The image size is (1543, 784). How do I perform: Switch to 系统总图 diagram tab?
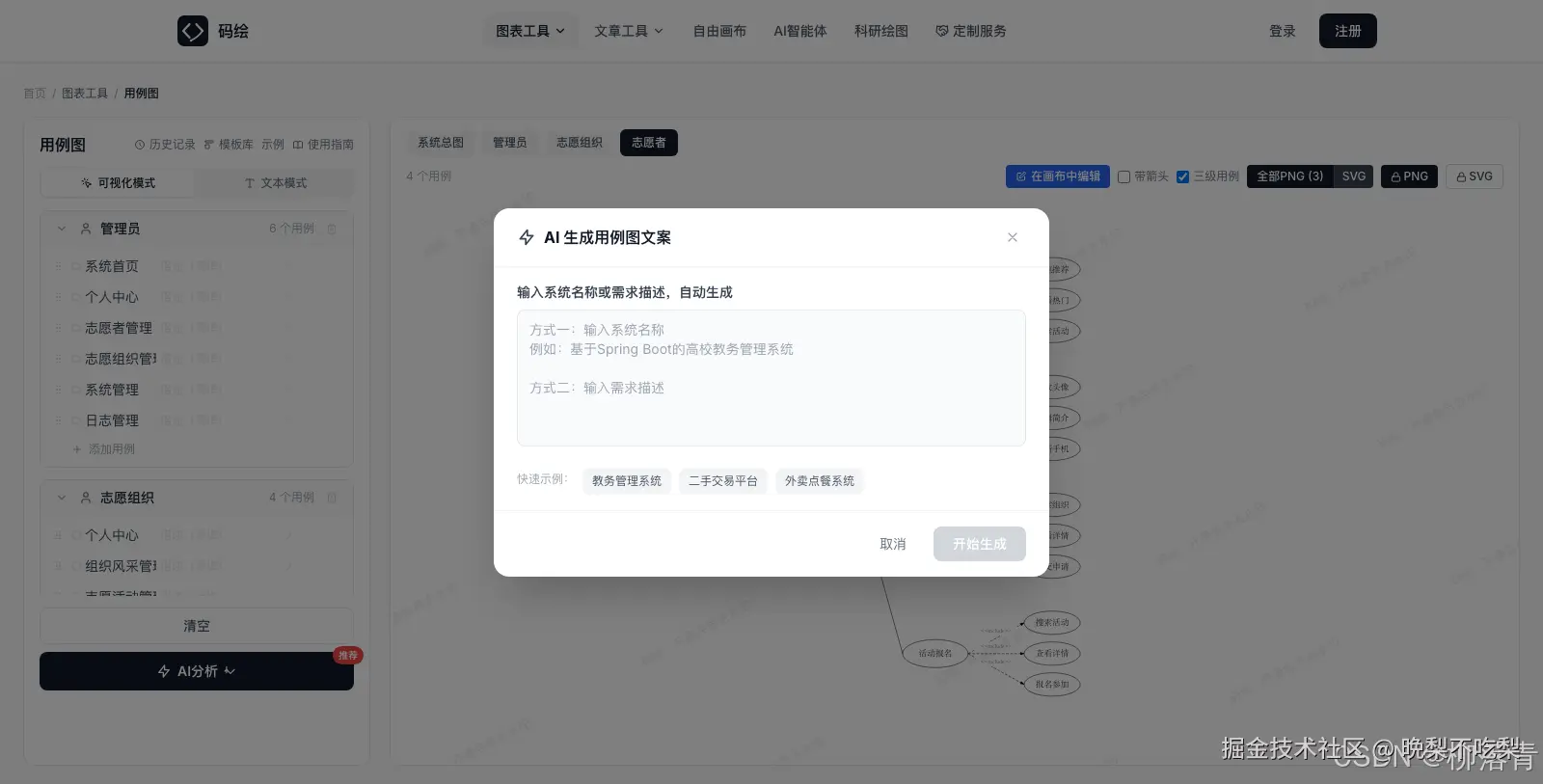[x=441, y=143]
